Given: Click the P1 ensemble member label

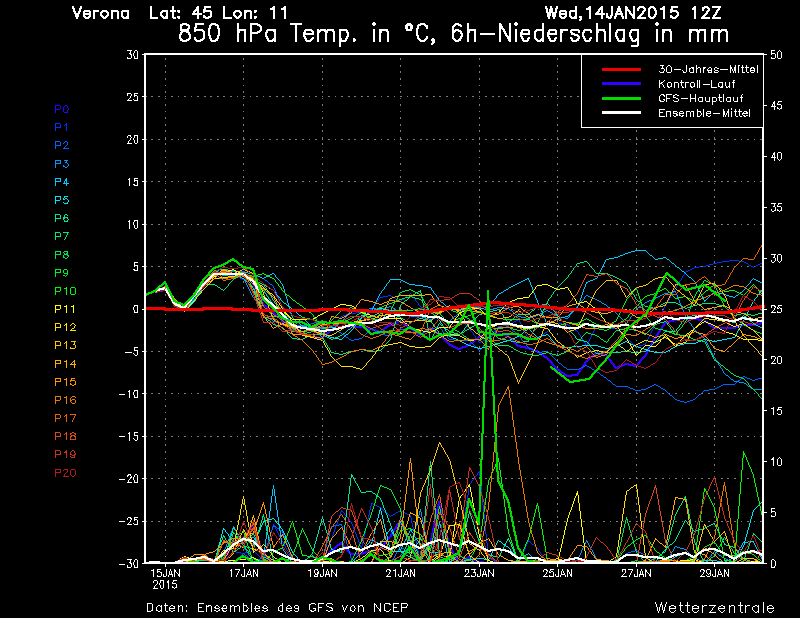Looking at the screenshot, I should 62,127.
